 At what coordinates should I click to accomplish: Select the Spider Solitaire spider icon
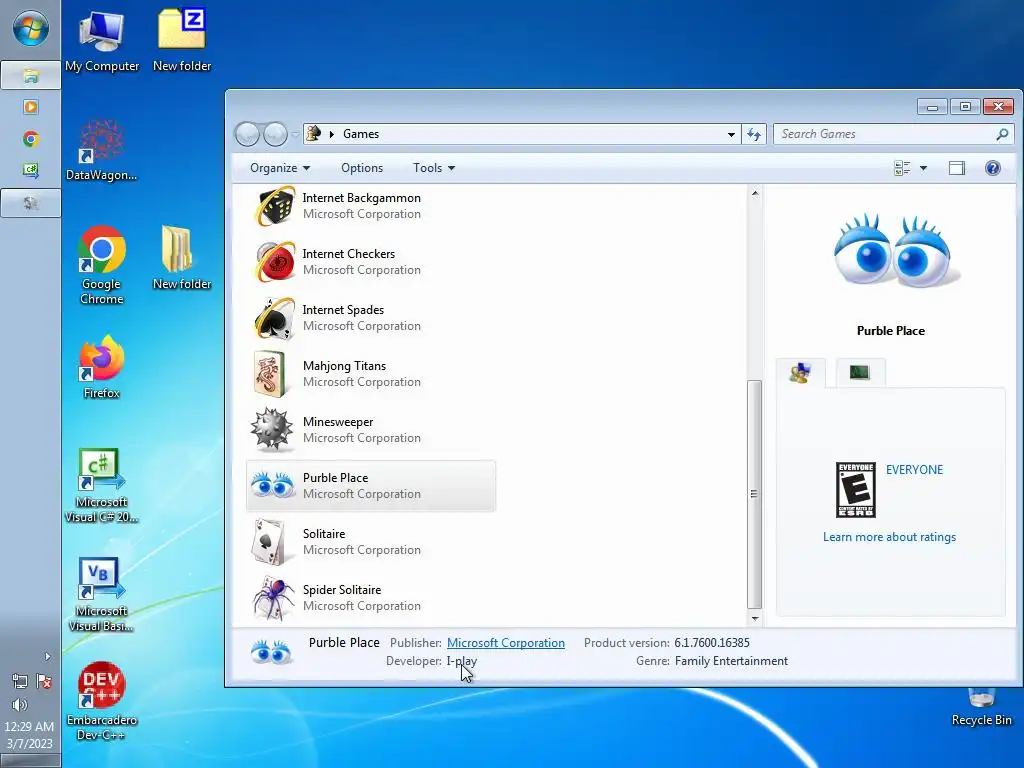[273, 598]
